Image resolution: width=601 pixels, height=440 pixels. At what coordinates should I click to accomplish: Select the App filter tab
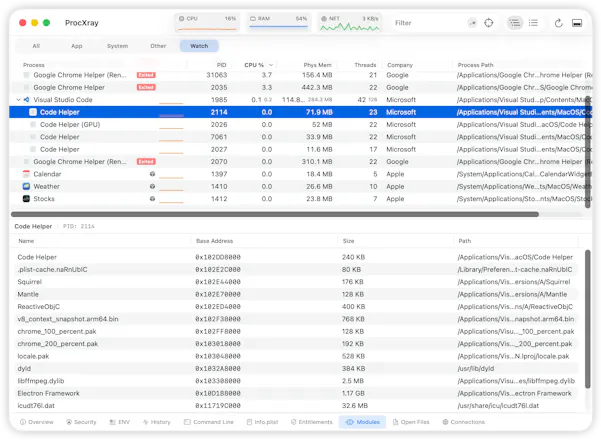[77, 46]
